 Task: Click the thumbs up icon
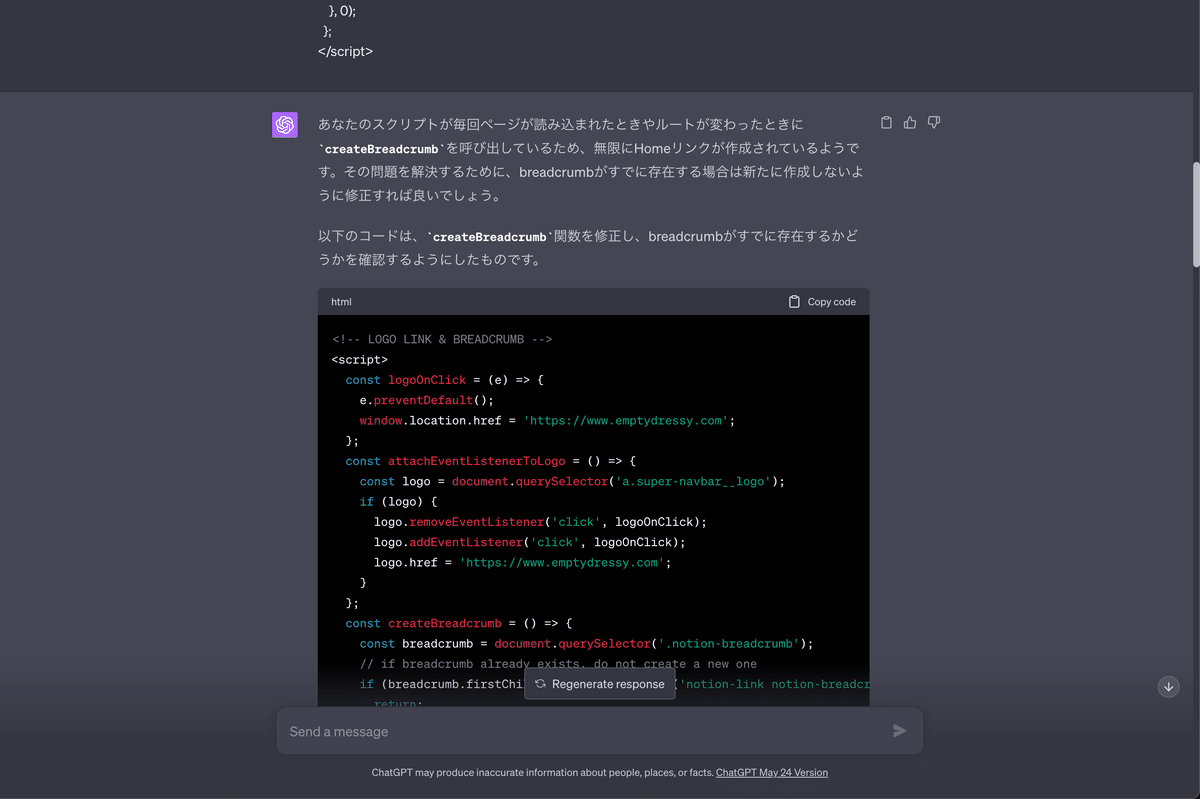(x=910, y=123)
